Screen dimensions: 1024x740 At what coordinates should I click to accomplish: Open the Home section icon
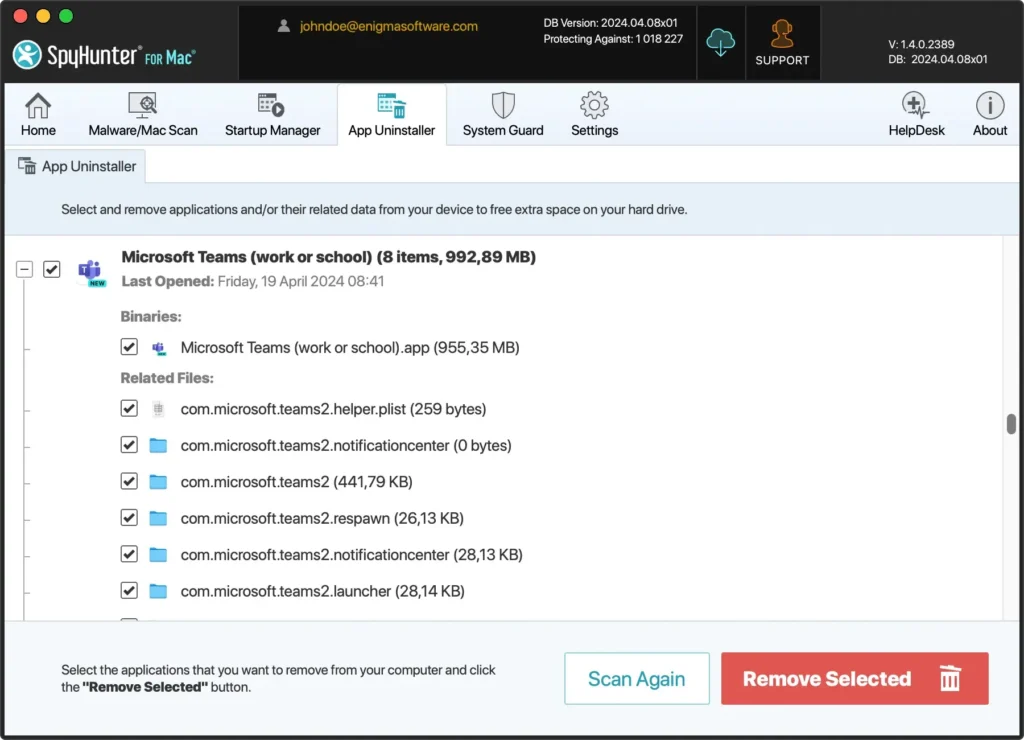click(x=38, y=106)
